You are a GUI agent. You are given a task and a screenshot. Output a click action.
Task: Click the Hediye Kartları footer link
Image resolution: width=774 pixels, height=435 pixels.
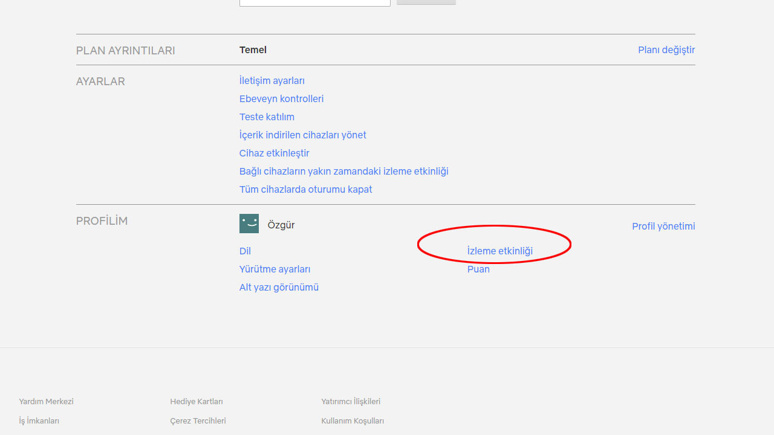196,402
